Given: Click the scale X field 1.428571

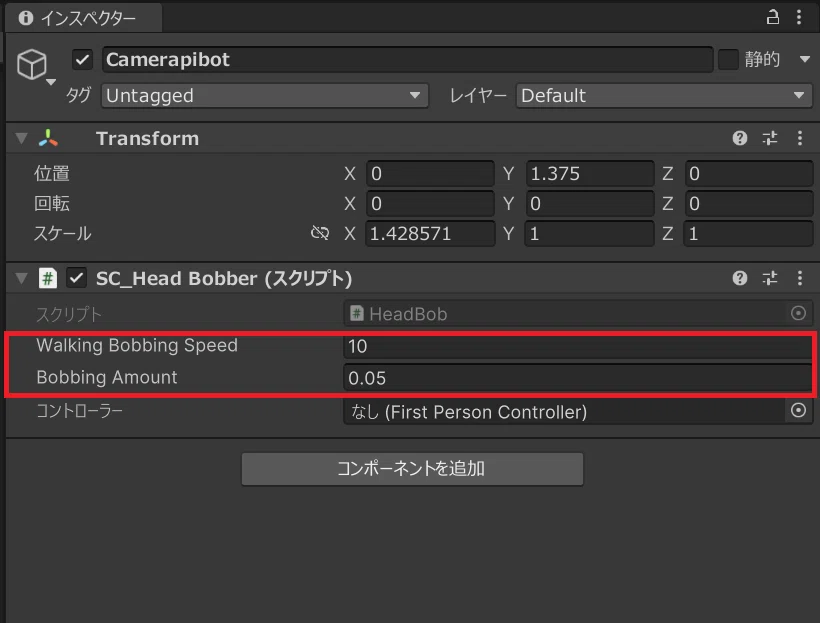Looking at the screenshot, I should (430, 234).
